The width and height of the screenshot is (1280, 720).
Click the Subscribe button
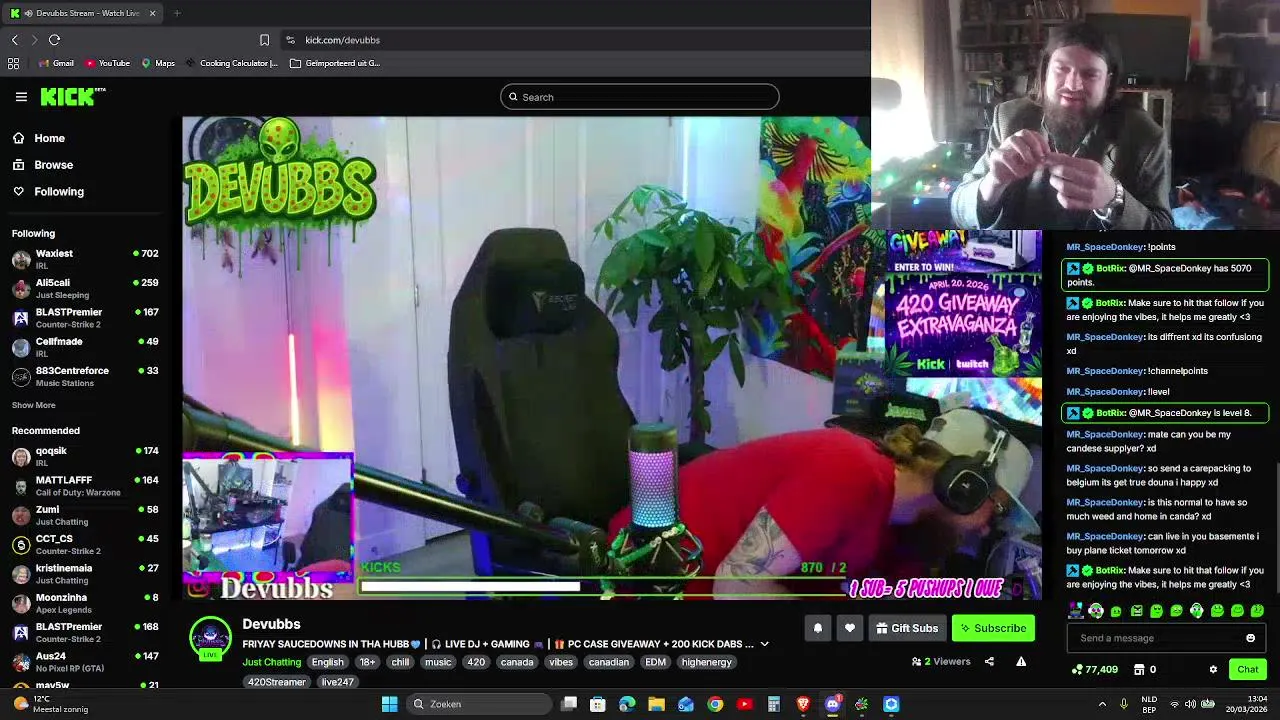[x=993, y=628]
